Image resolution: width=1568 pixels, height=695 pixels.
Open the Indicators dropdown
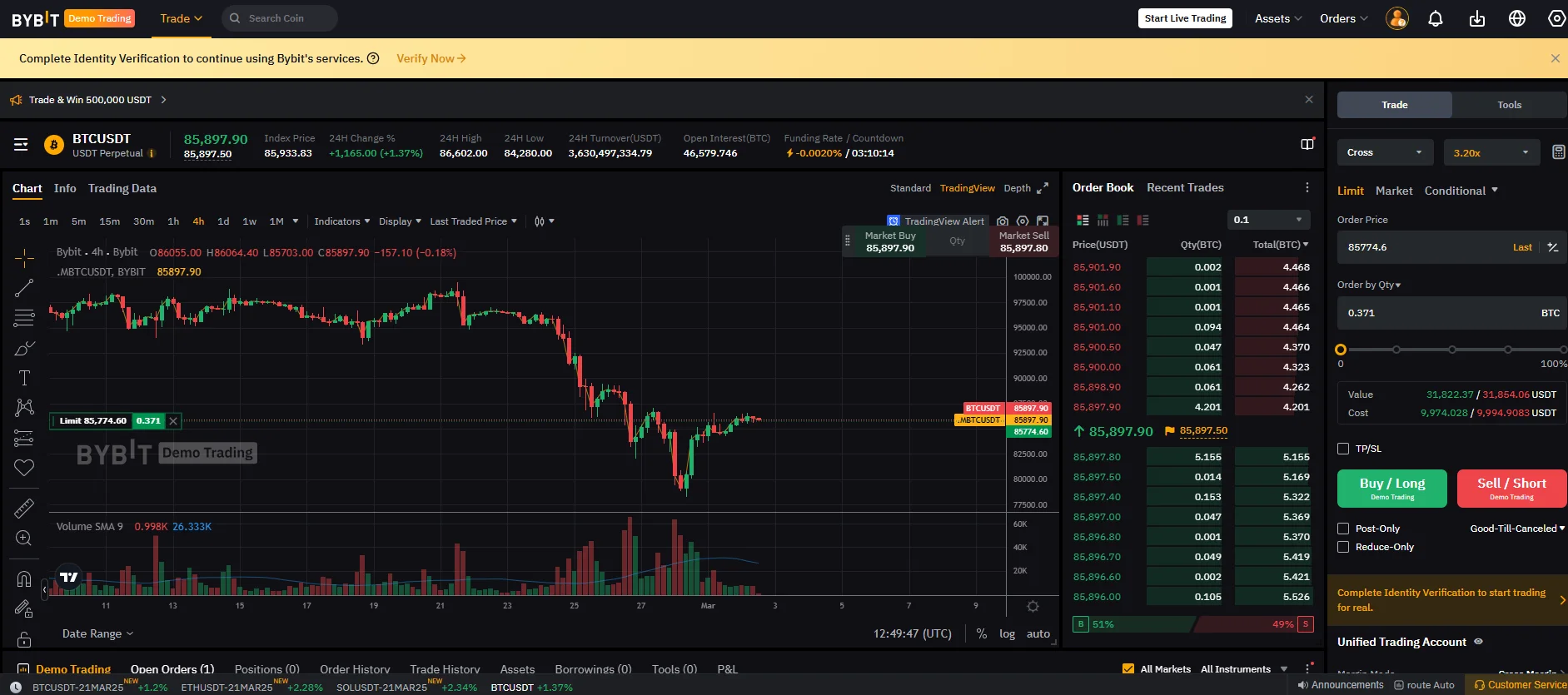[342, 221]
